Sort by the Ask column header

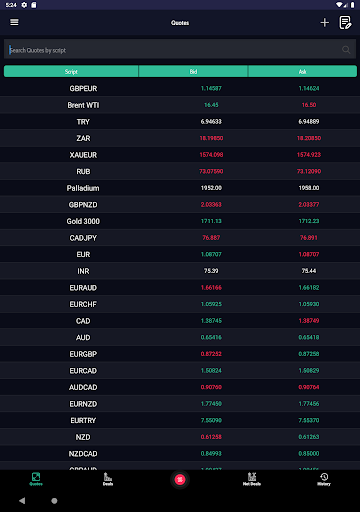(302, 71)
